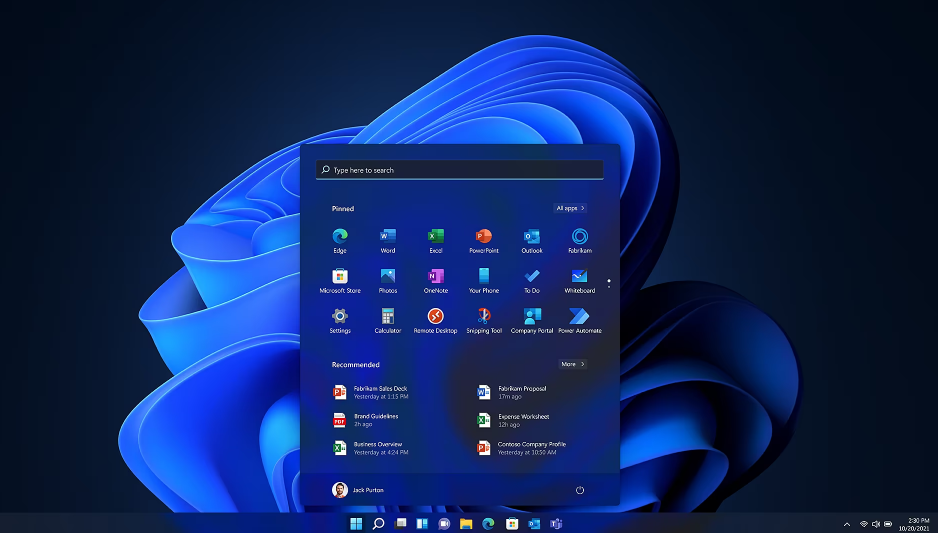Screen dimensions: 938x533
Task: Open the Jack Purton user account menu
Action: coord(358,490)
